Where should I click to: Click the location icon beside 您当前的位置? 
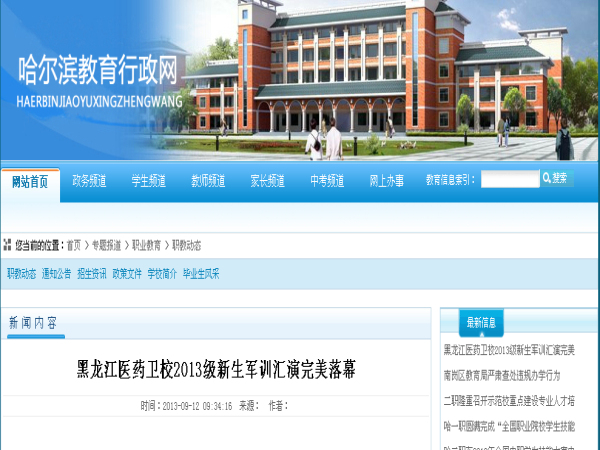coord(7,245)
